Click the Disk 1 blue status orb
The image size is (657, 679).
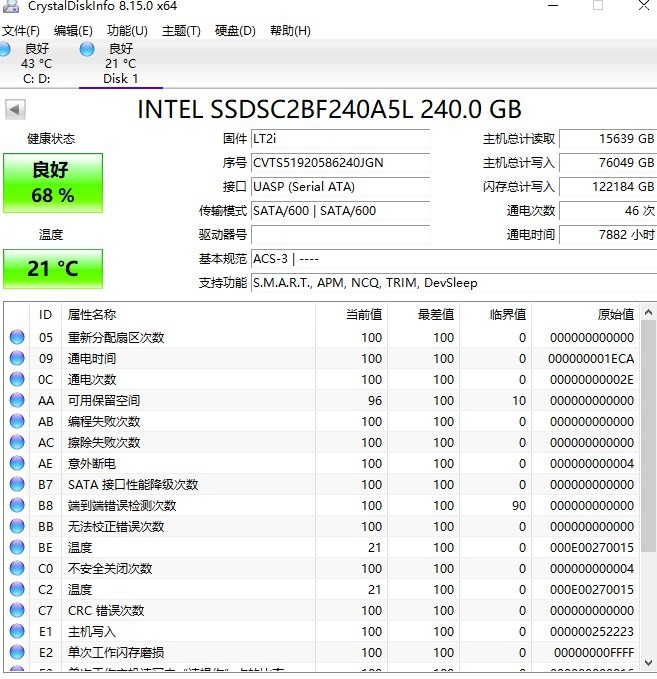click(x=87, y=49)
